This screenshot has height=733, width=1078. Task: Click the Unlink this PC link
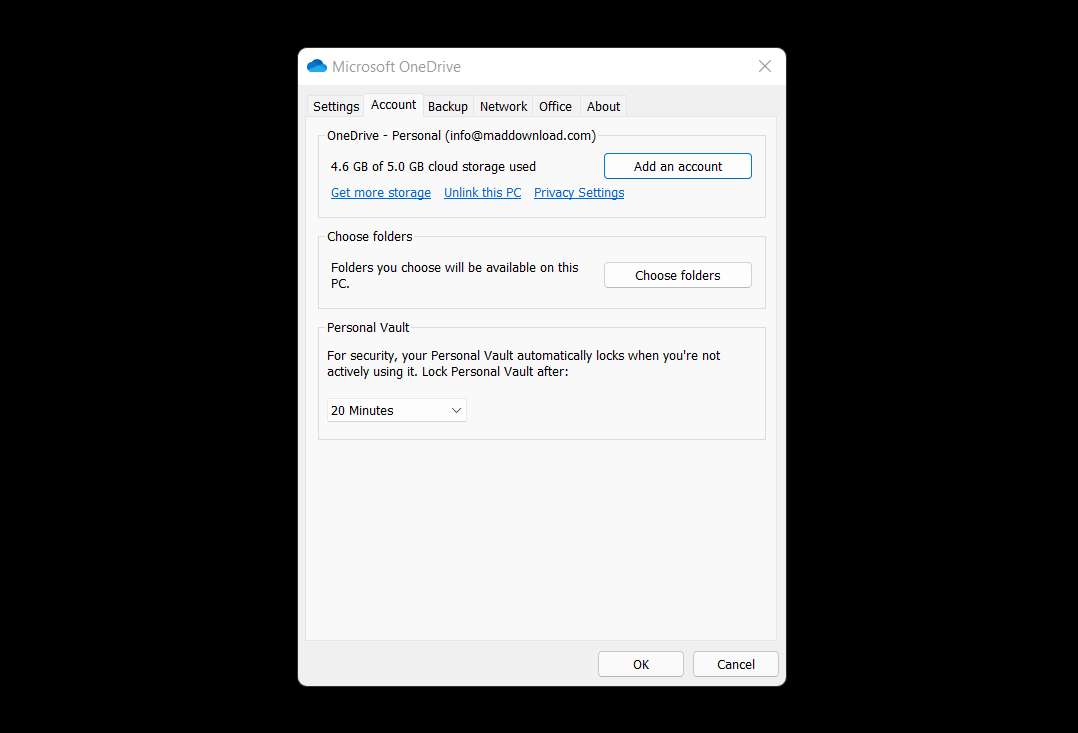[483, 193]
